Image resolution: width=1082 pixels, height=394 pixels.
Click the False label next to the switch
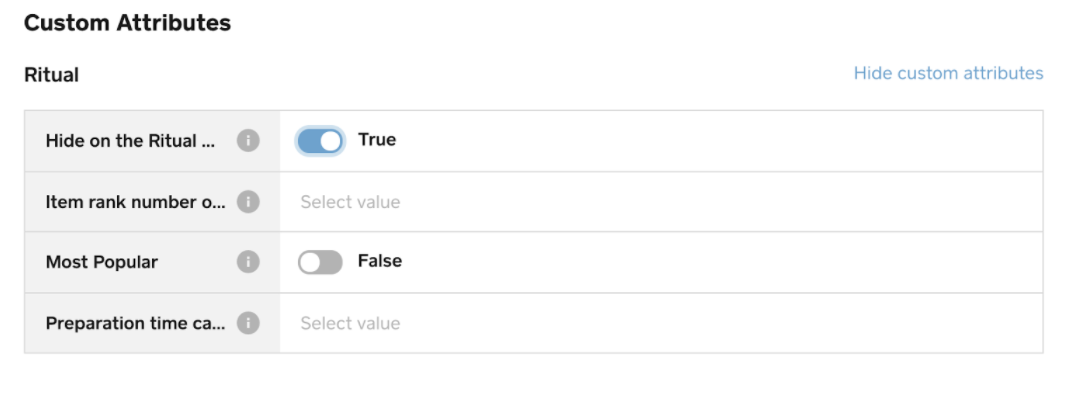(x=380, y=262)
